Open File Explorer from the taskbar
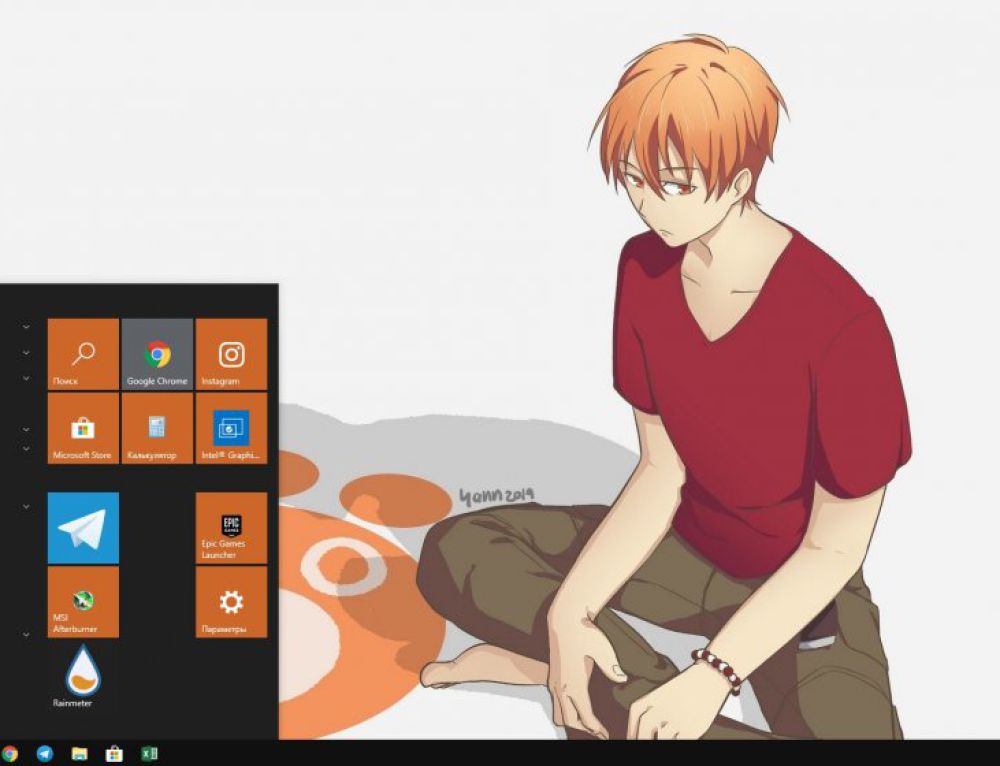The width and height of the screenshot is (1000, 766). 78,752
